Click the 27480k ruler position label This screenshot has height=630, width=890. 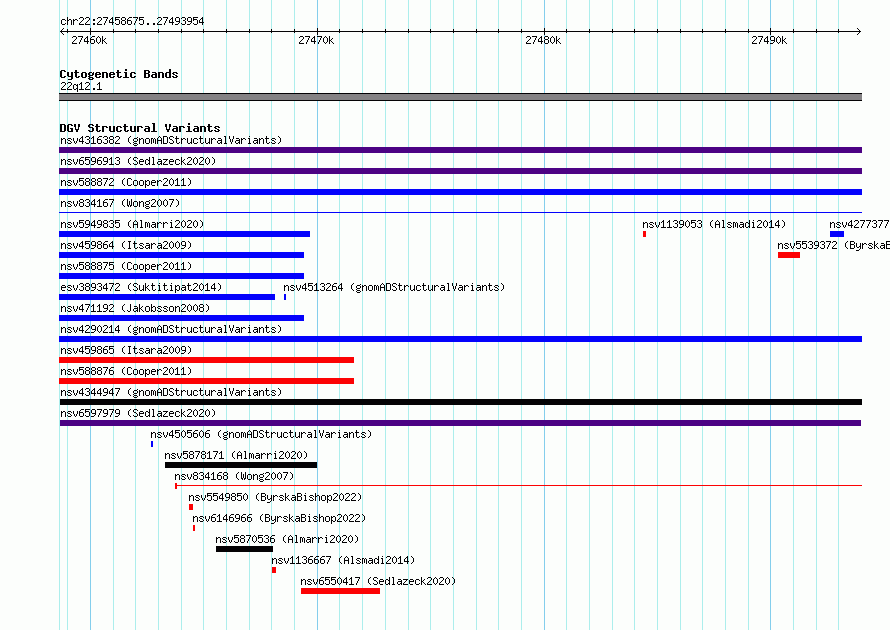click(x=543, y=40)
